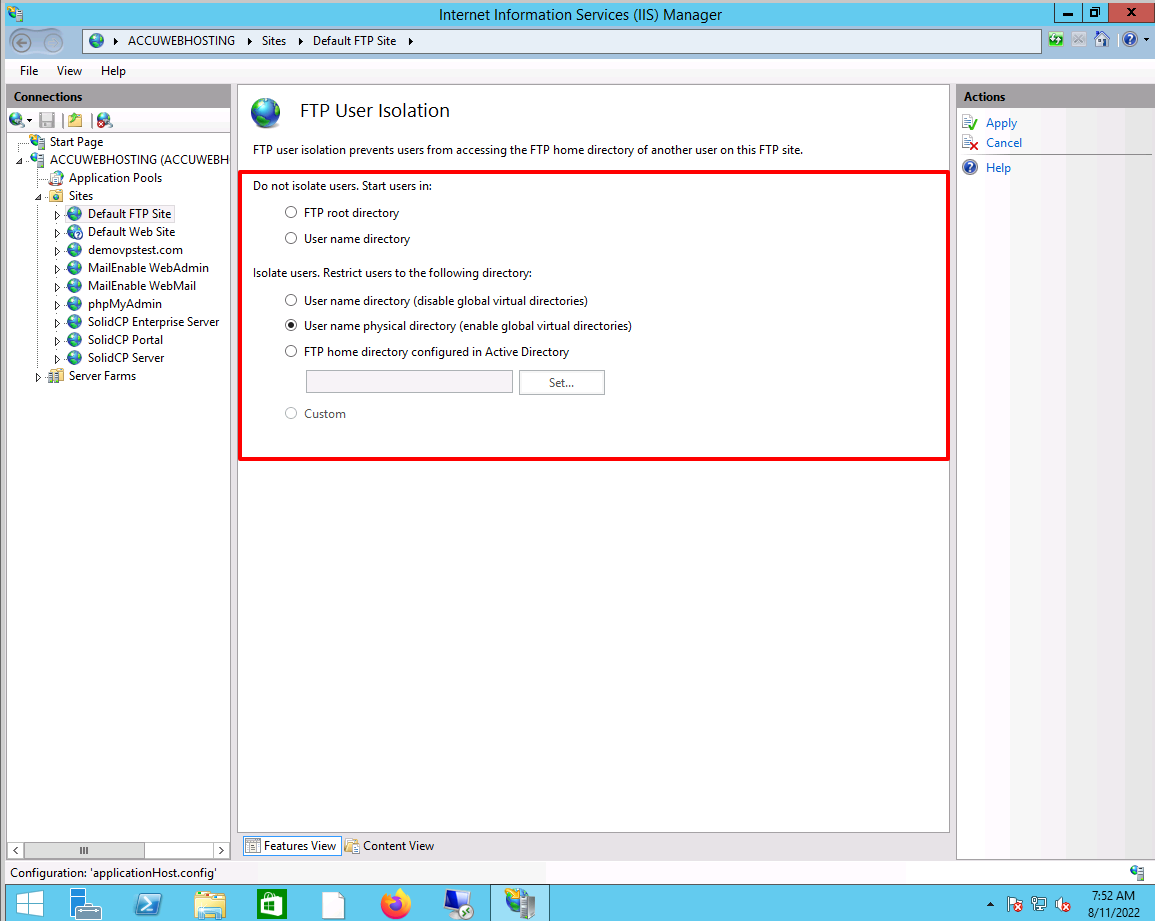Screen dimensions: 1155x921
Task: Expand the demovpstest.com site node
Action: [x=57, y=251]
